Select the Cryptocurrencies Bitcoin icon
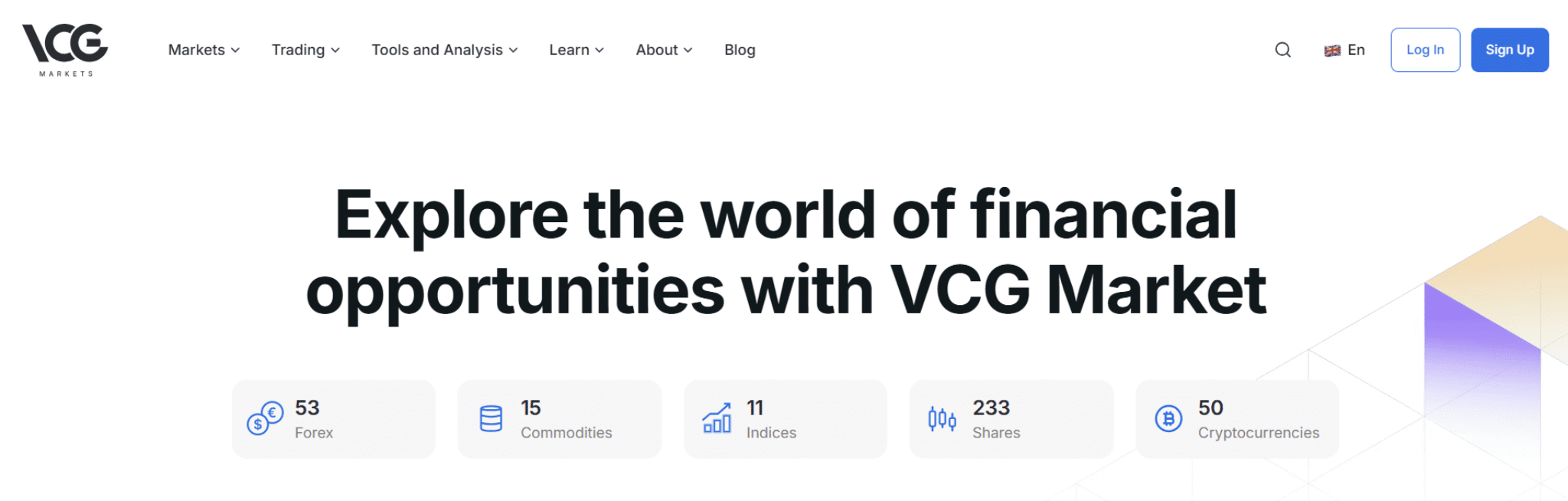The width and height of the screenshot is (1568, 501). coord(1168,419)
